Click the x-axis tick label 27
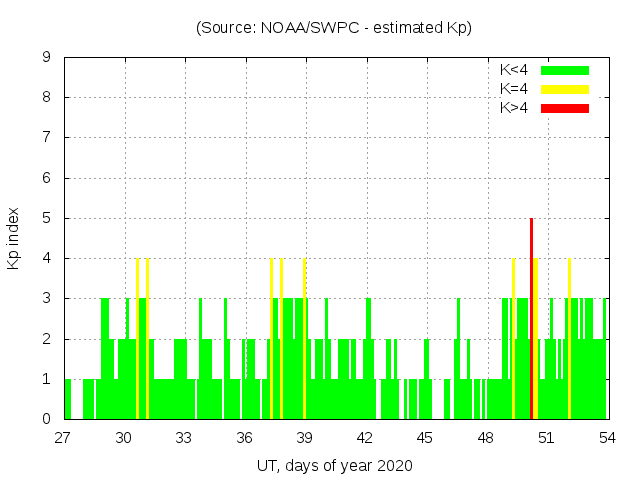This screenshot has width=640, height=480. (64, 437)
